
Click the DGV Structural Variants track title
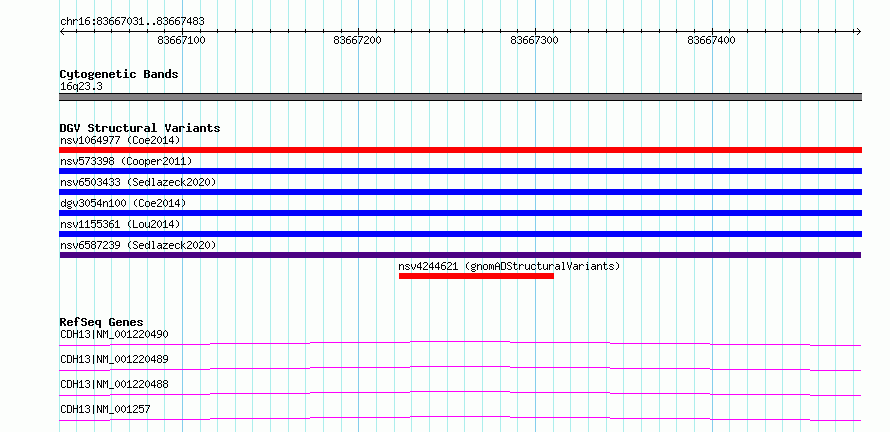click(140, 128)
